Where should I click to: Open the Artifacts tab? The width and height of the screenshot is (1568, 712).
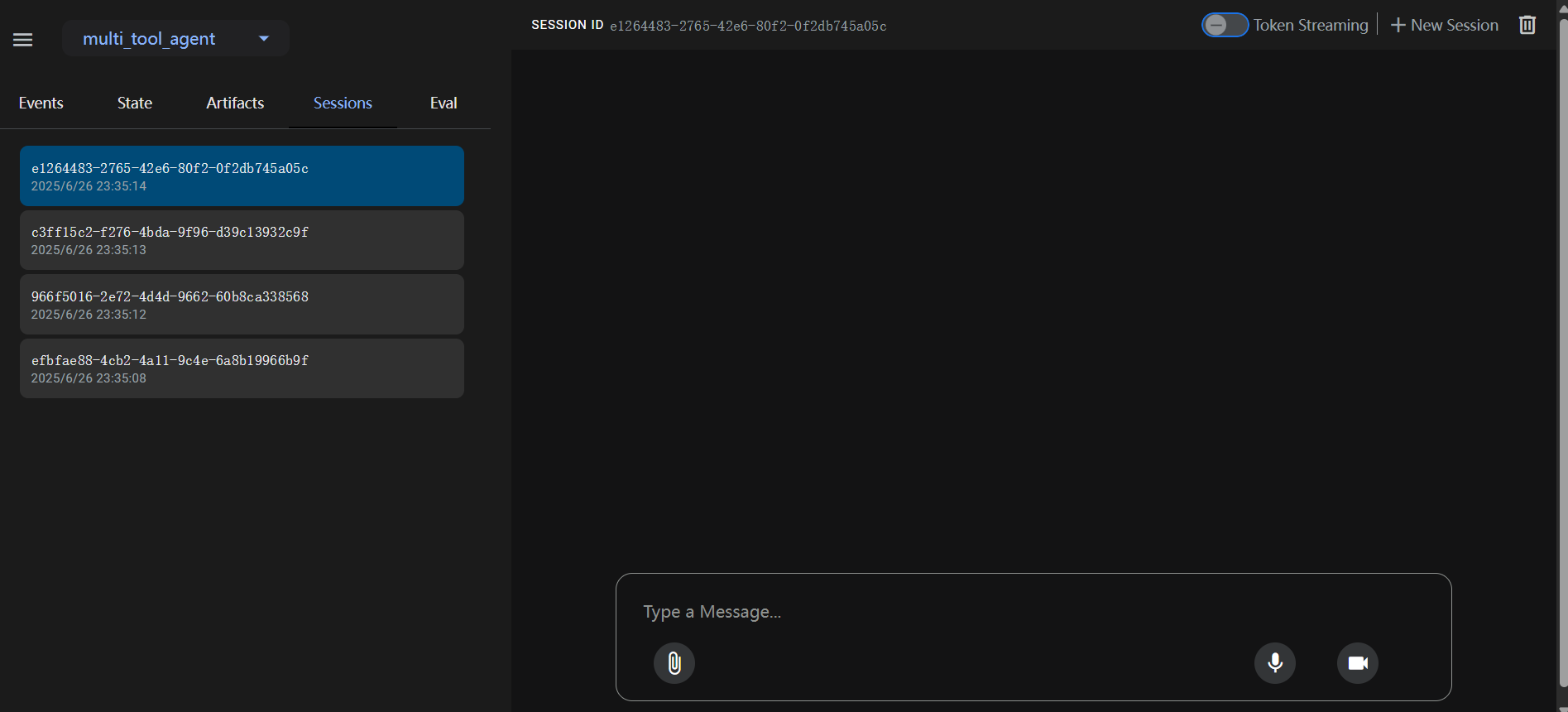[235, 103]
